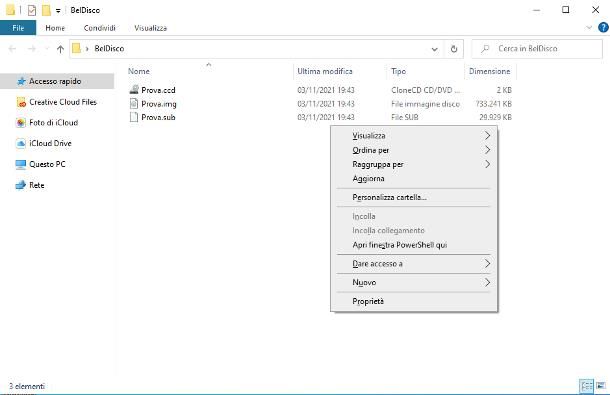Click the Creative Cloud Files icon
This screenshot has height=395, width=610.
point(21,102)
